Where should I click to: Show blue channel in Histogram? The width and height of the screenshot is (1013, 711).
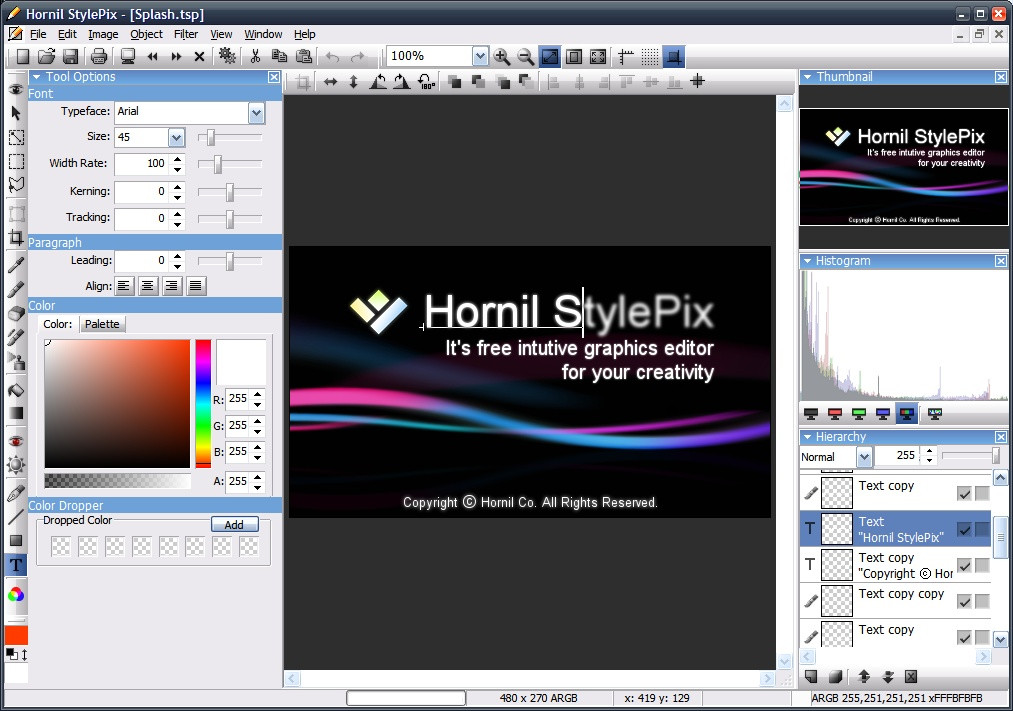(x=882, y=413)
